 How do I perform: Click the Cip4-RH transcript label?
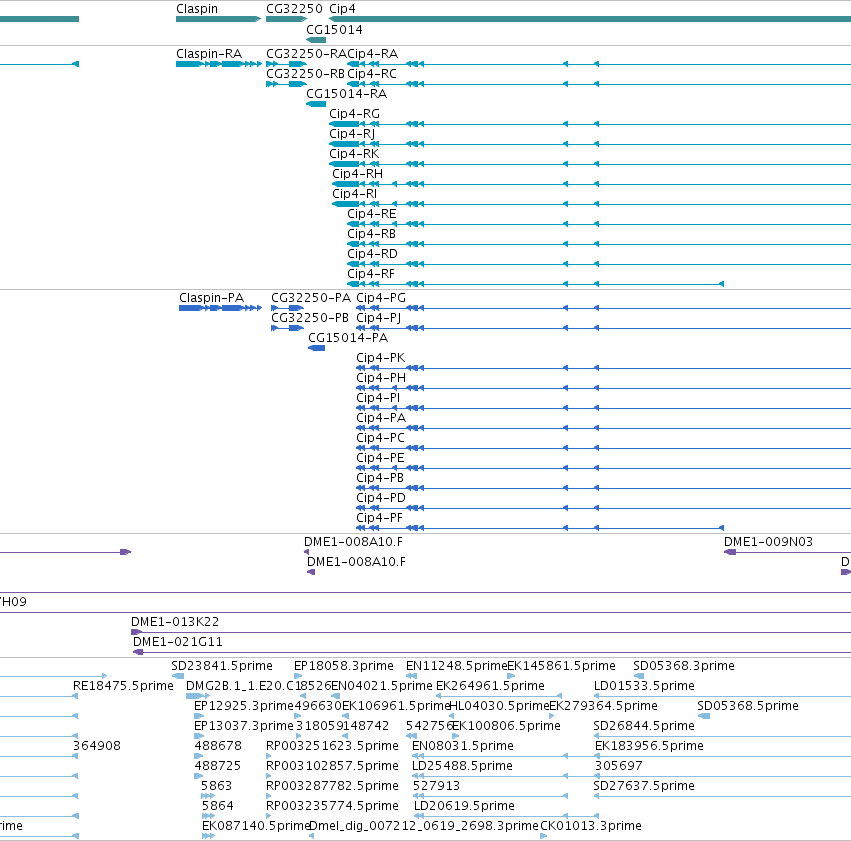tap(358, 174)
